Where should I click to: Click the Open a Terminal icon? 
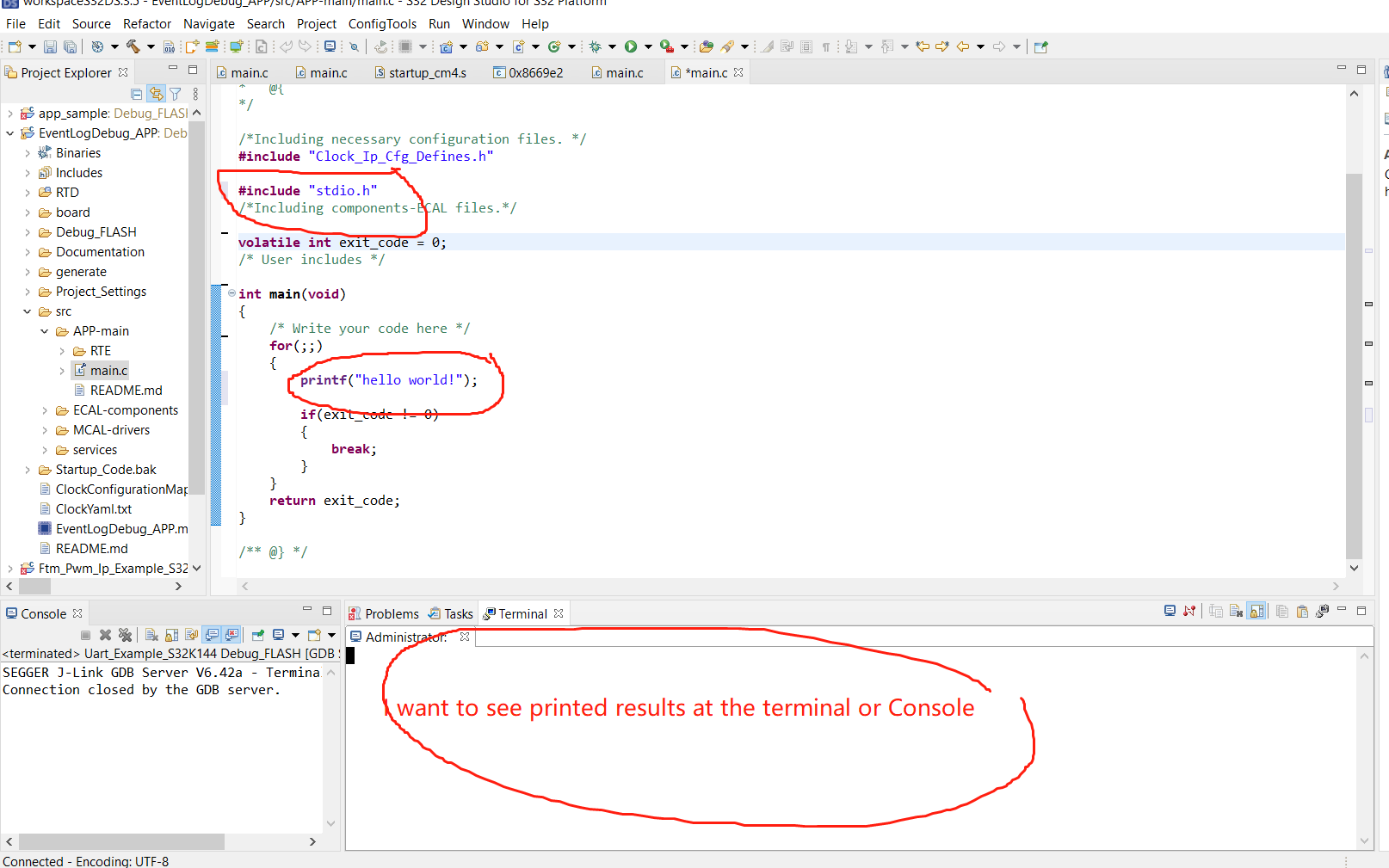click(1170, 611)
